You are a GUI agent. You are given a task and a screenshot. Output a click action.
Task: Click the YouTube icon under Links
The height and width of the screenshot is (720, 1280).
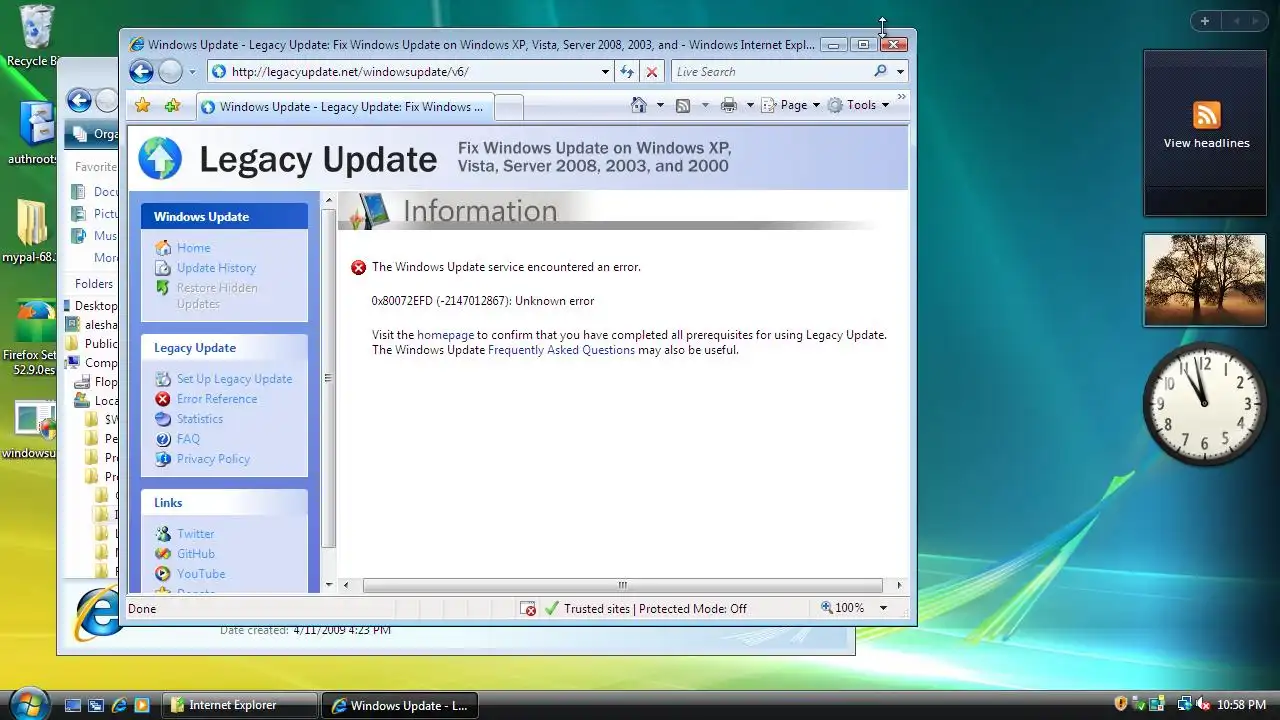click(163, 574)
